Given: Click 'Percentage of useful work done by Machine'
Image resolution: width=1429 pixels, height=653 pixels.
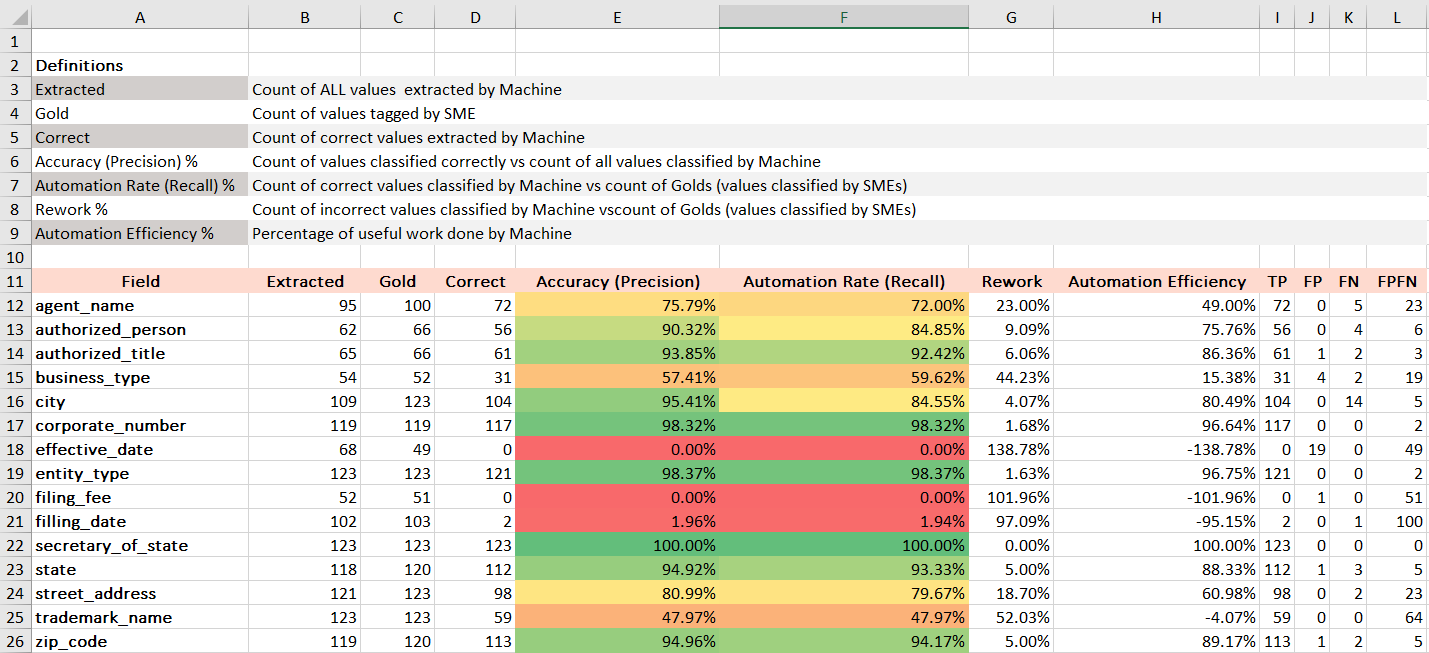Looking at the screenshot, I should tap(412, 233).
